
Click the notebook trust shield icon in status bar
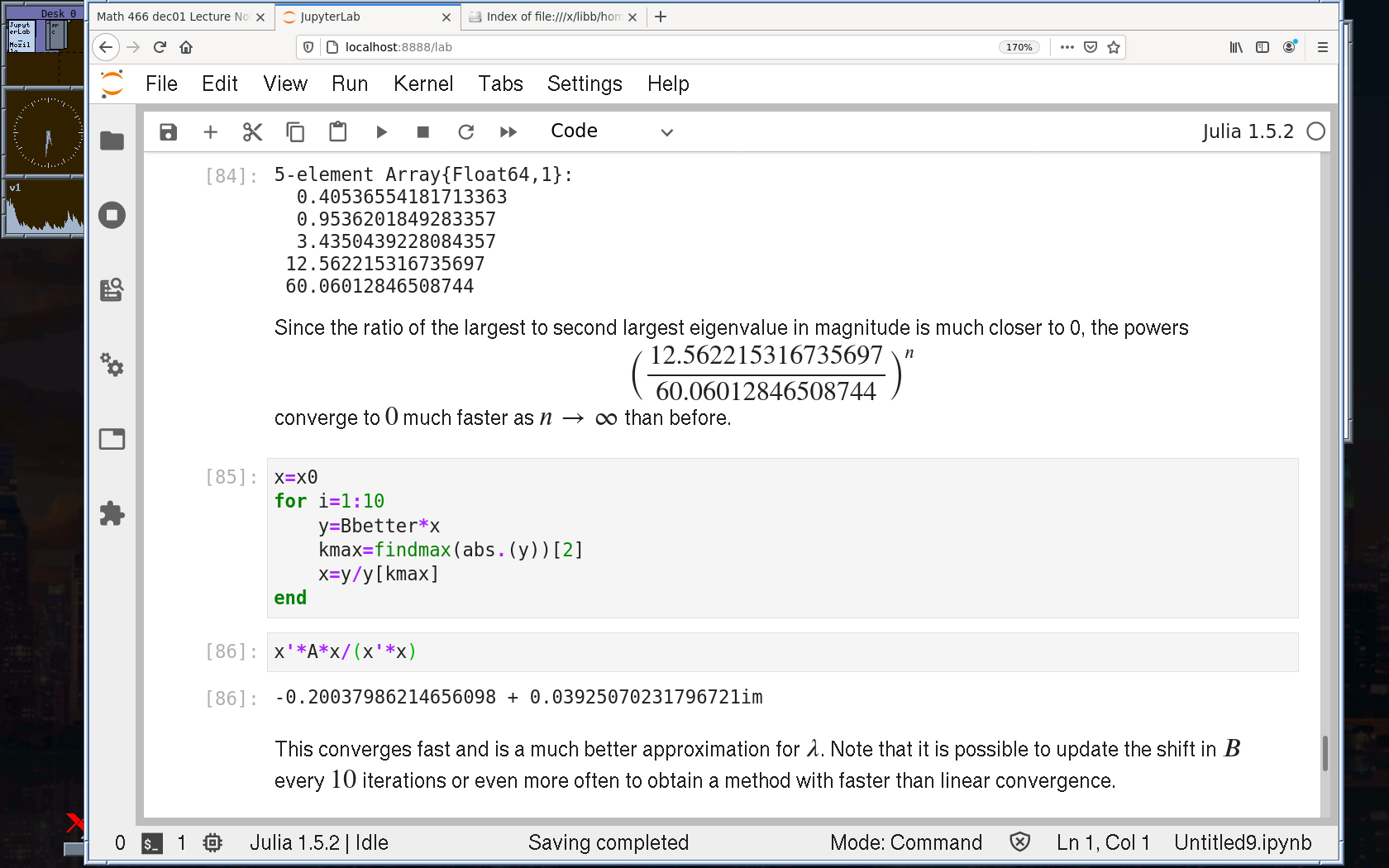pos(1020,842)
